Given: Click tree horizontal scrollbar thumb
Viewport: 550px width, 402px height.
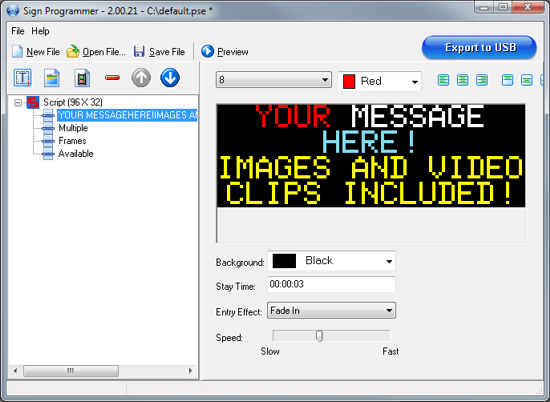Looking at the screenshot, I should tap(71, 371).
